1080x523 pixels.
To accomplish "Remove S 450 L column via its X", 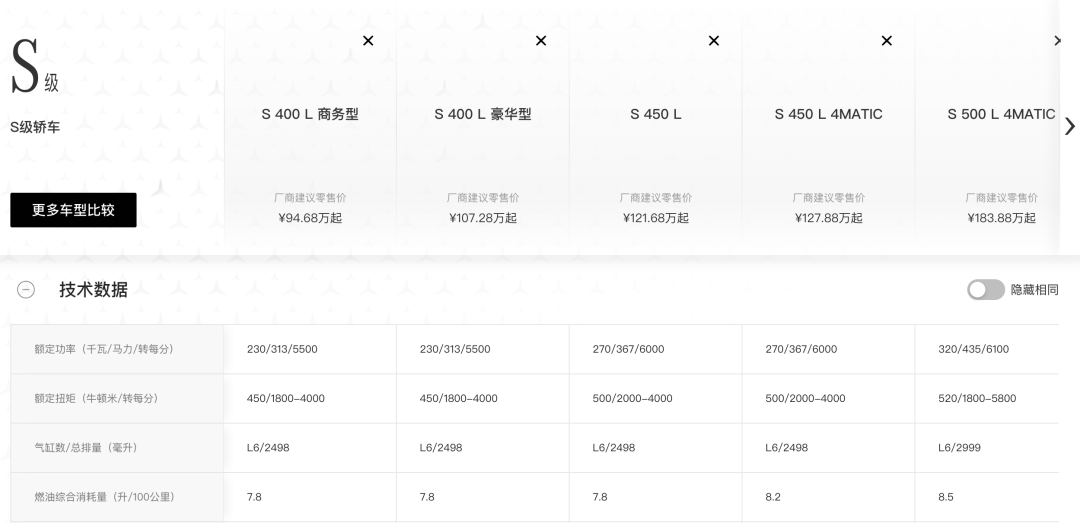I will (x=714, y=41).
